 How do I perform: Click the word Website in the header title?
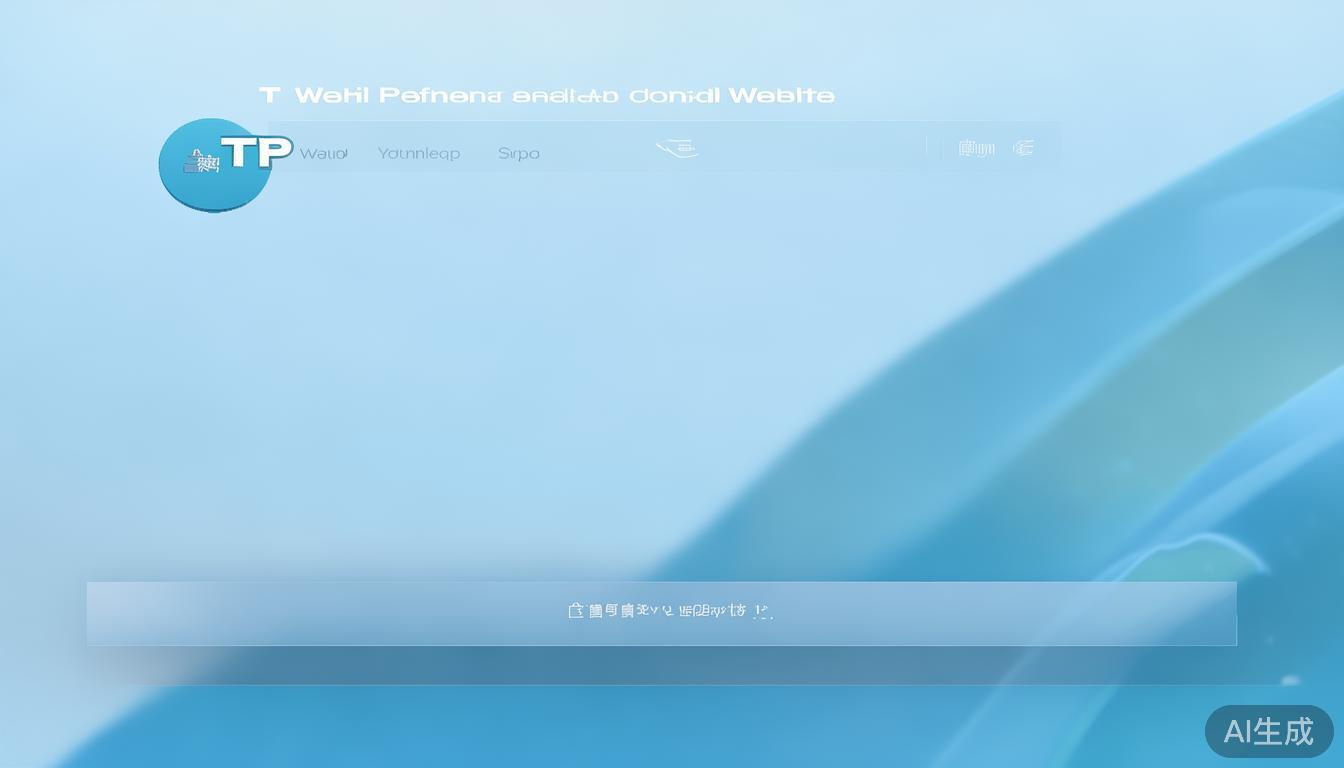tap(781, 95)
